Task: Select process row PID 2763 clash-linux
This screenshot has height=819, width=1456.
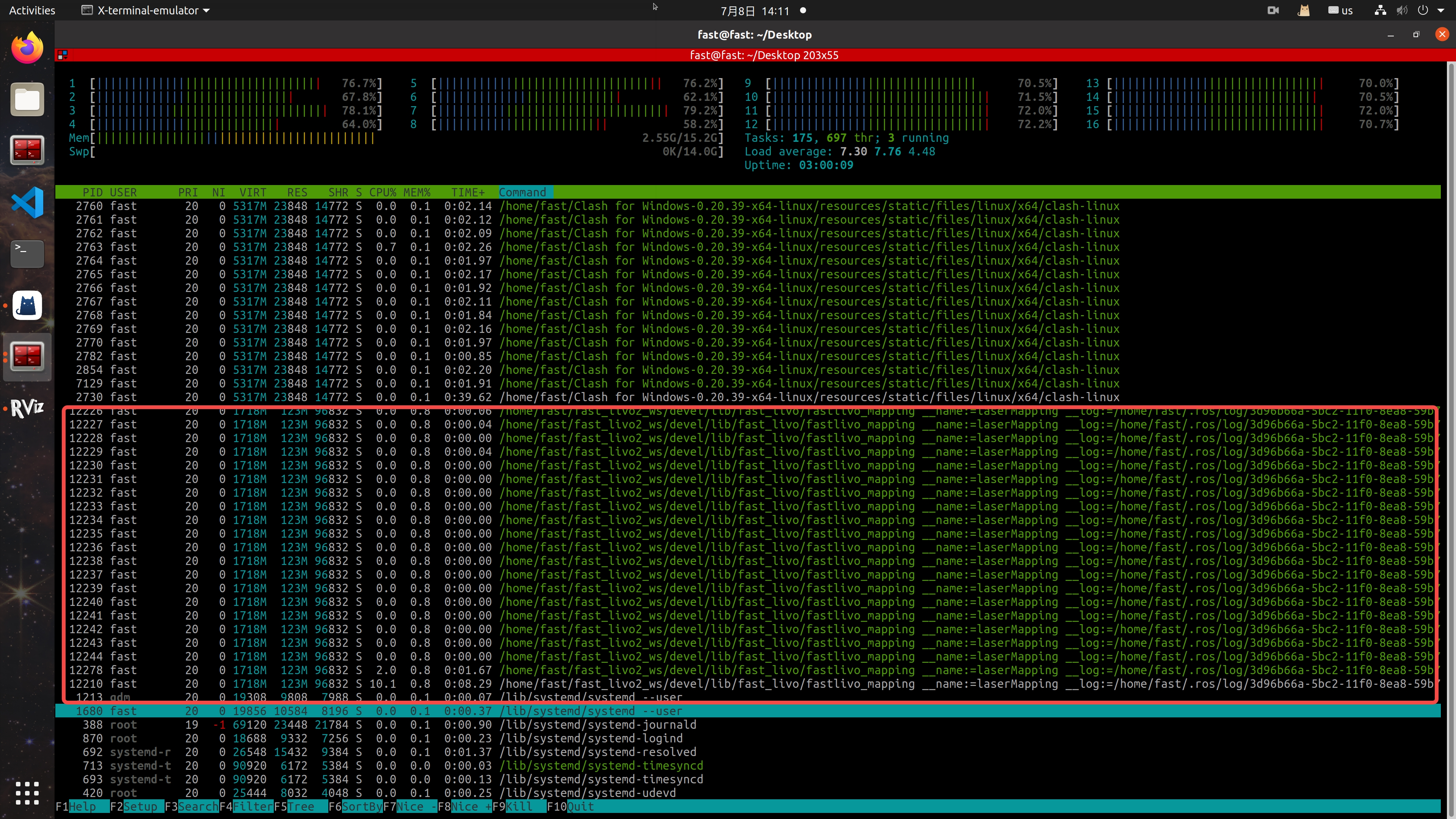Action: coord(747,246)
